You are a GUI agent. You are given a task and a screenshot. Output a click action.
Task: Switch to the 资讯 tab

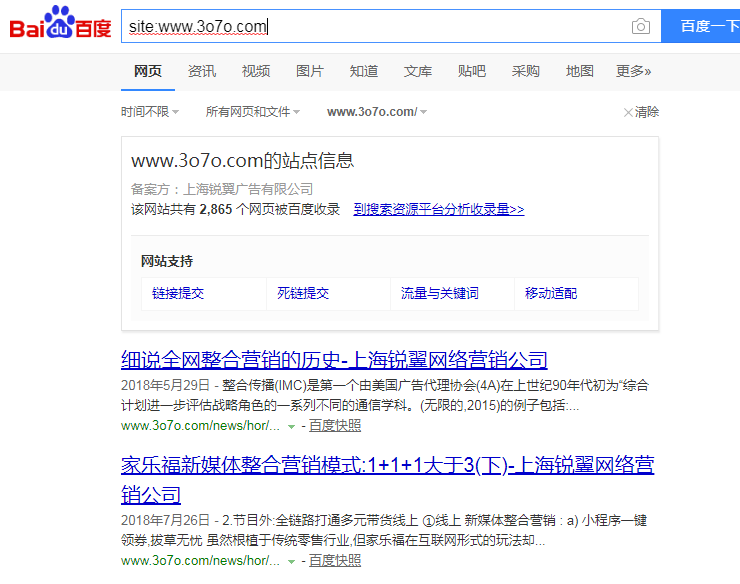pos(202,71)
